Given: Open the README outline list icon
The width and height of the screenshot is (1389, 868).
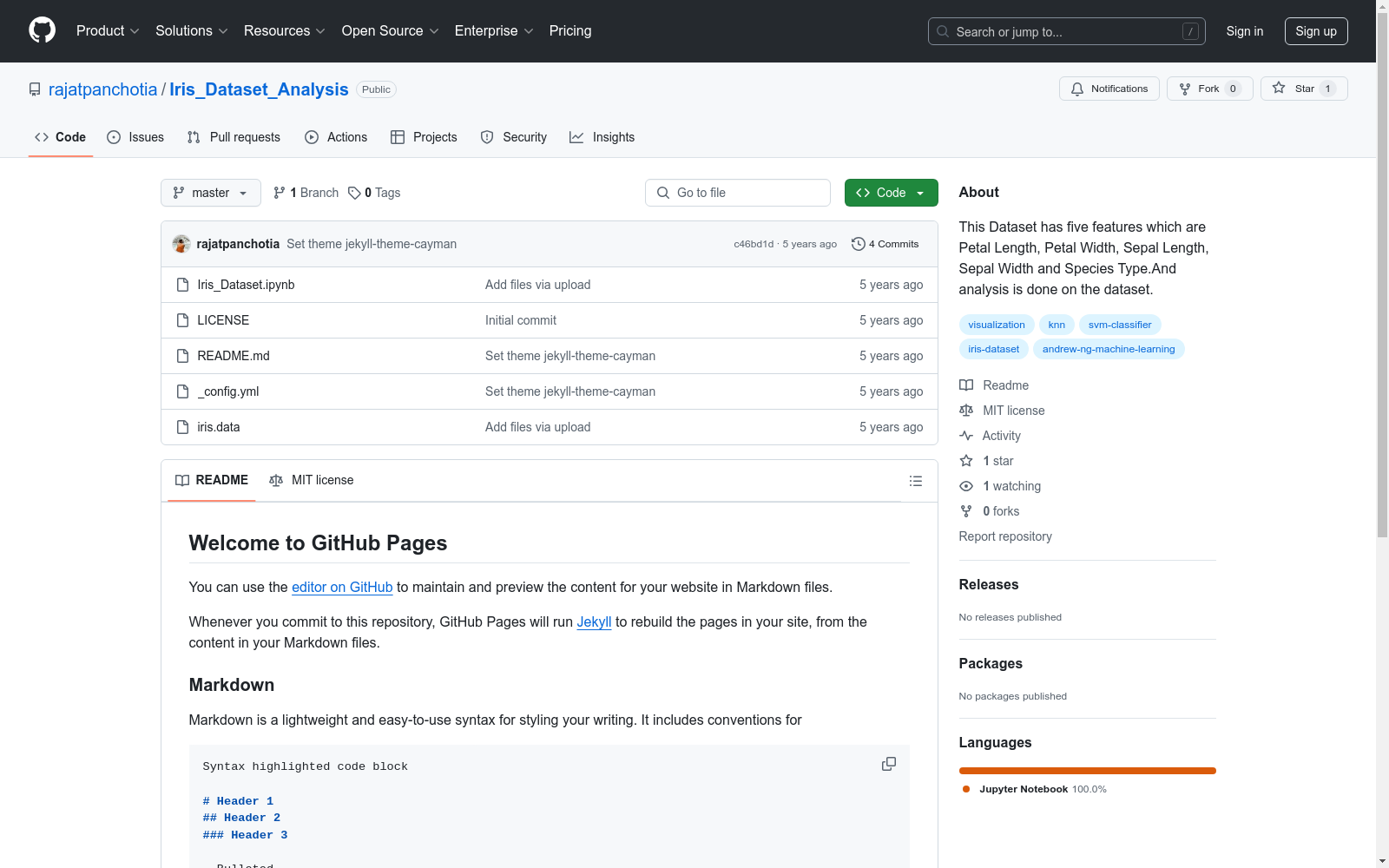Looking at the screenshot, I should [916, 481].
